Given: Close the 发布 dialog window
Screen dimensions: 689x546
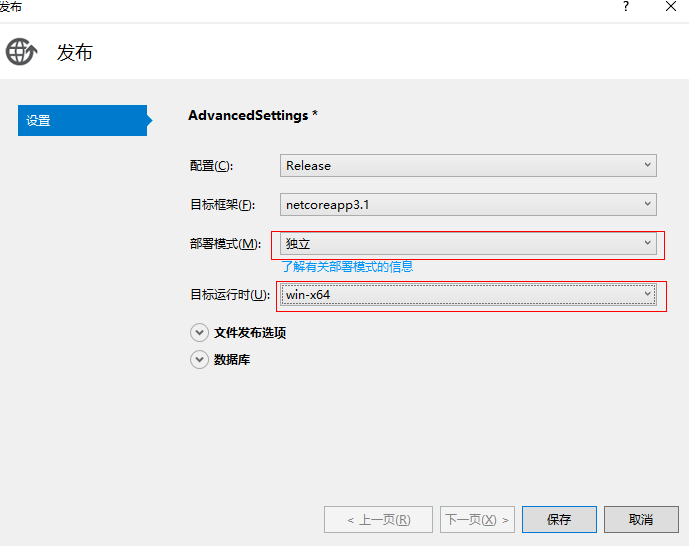Looking at the screenshot, I should 670,7.
